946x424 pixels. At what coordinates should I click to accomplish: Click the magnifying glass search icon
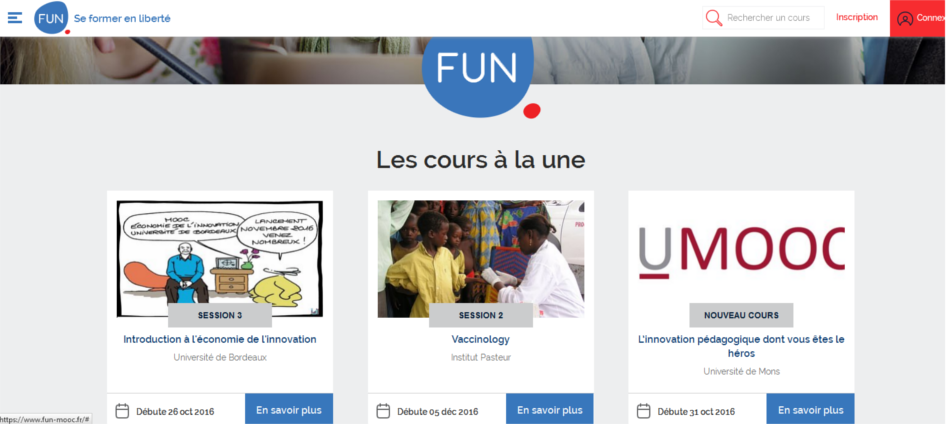(714, 17)
